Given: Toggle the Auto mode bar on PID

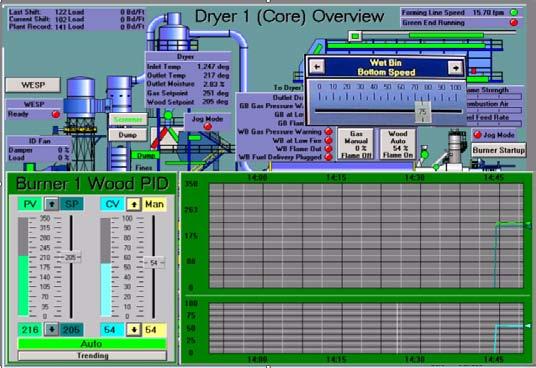Looking at the screenshot, I should pyautogui.click(x=92, y=343).
